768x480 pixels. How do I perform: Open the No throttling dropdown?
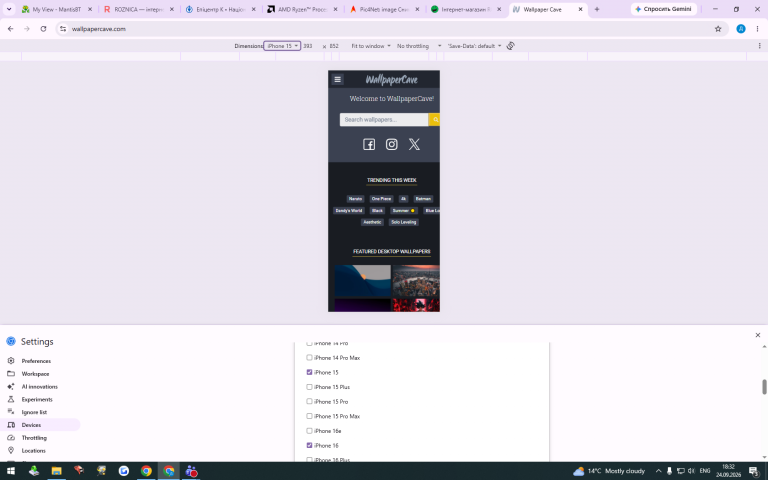coord(419,46)
